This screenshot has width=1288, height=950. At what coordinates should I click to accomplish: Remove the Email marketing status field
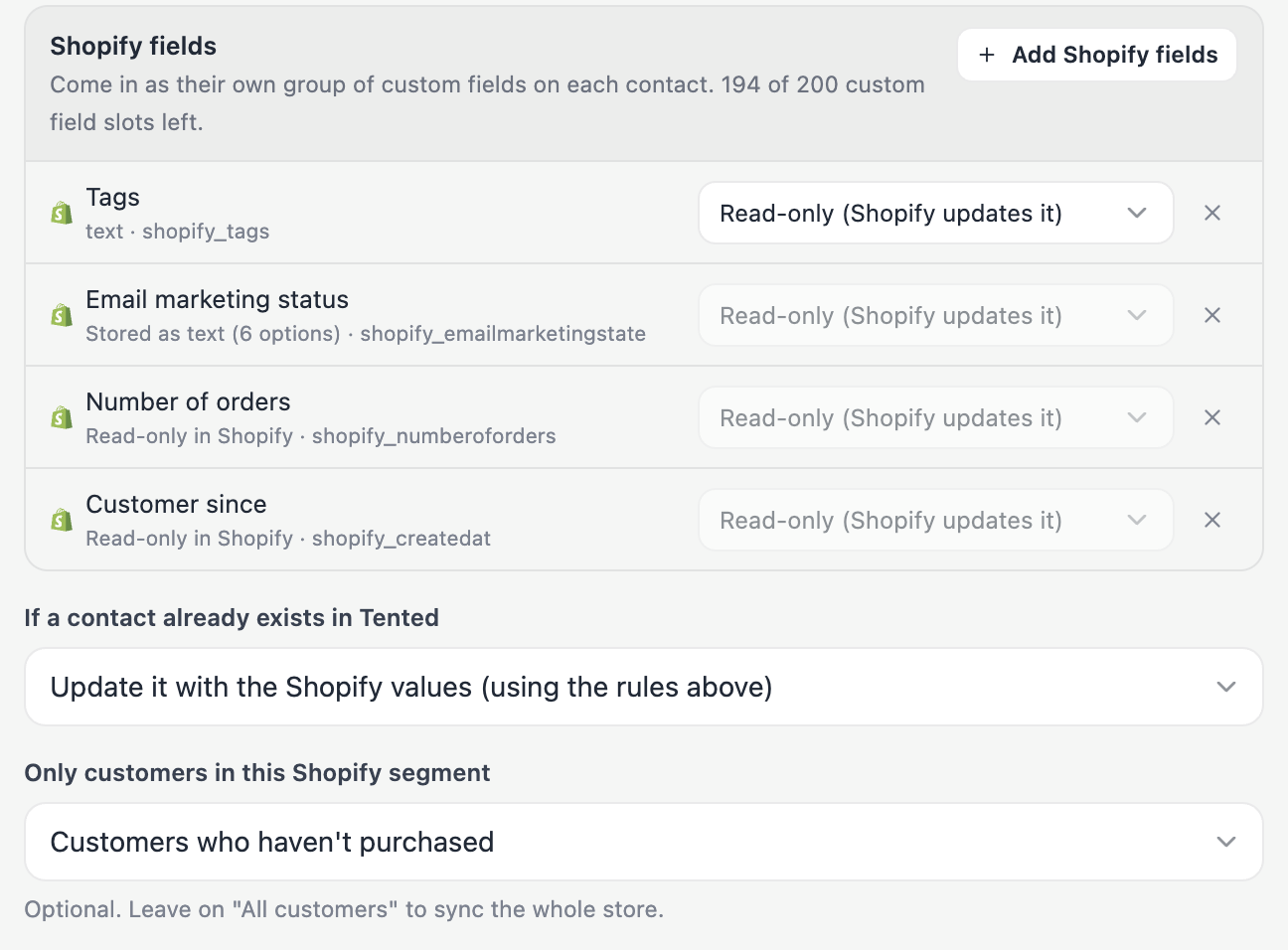pyautogui.click(x=1212, y=315)
